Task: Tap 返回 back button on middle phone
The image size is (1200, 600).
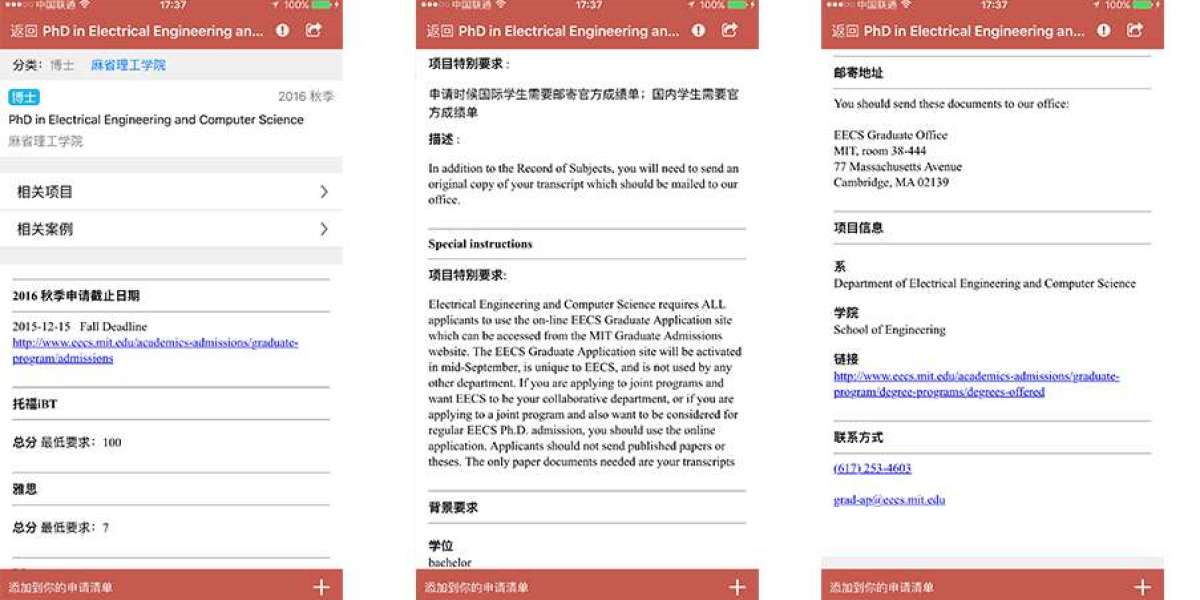Action: point(440,31)
